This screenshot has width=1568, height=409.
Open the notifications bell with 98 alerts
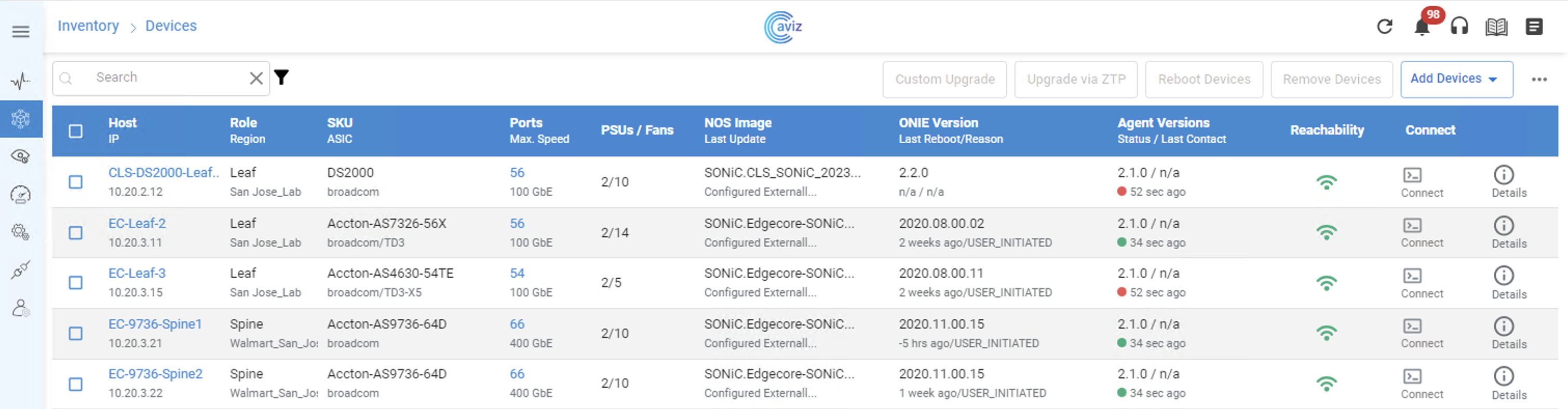pos(1421,28)
